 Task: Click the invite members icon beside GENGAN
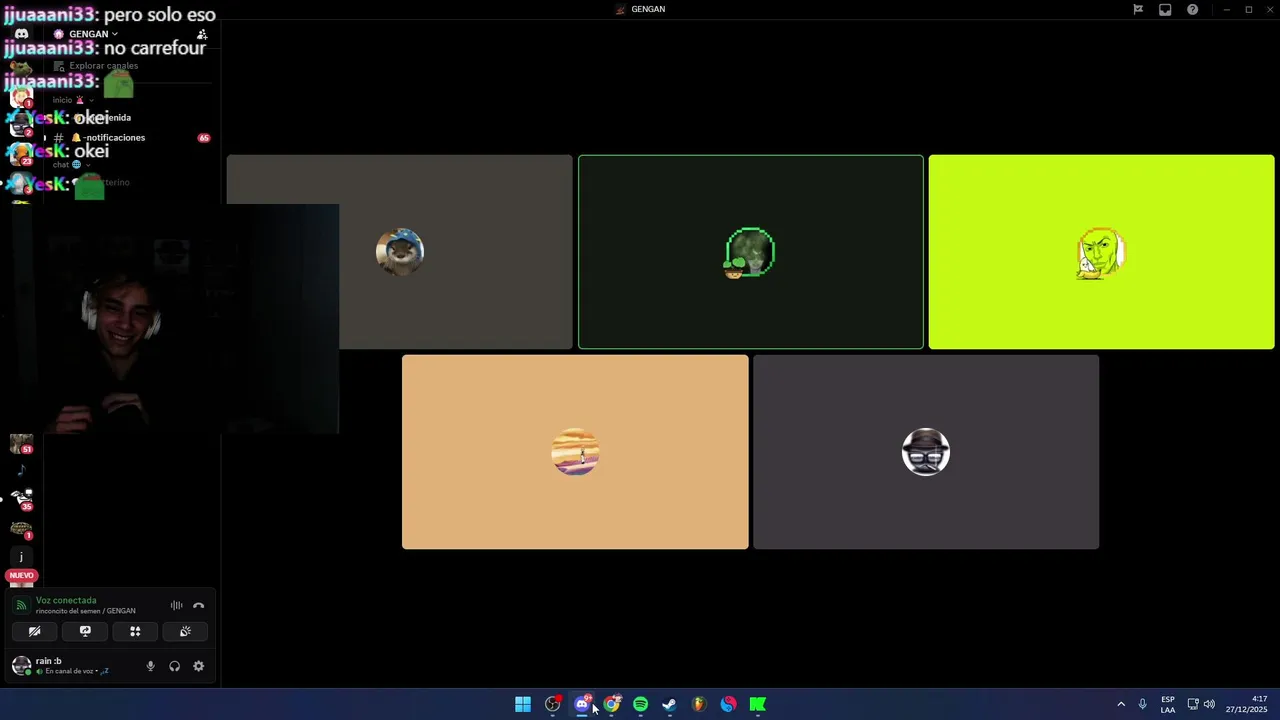click(202, 34)
